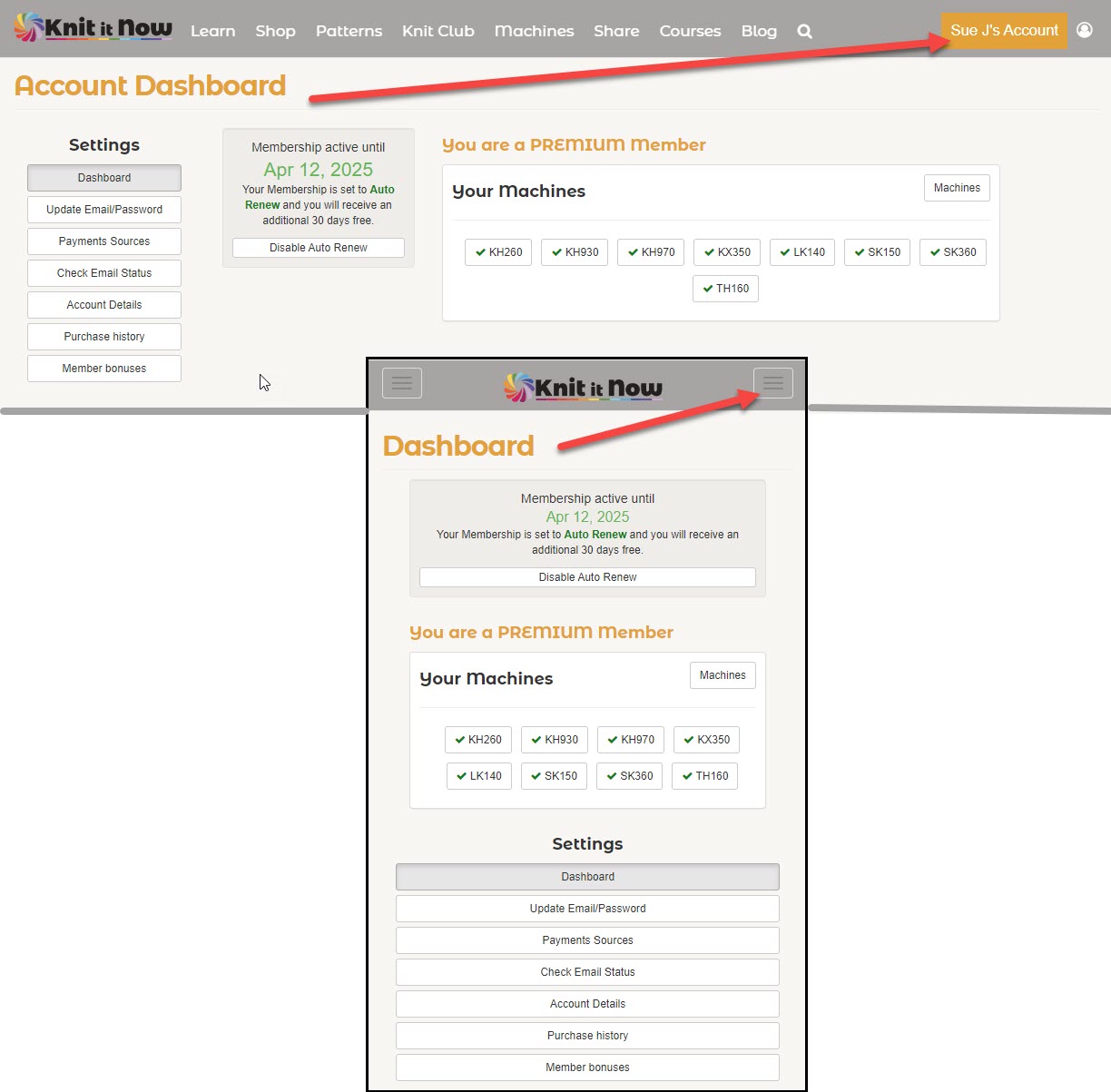Open Payments Sources in mobile Settings list
1111x1092 pixels.
[x=587, y=940]
